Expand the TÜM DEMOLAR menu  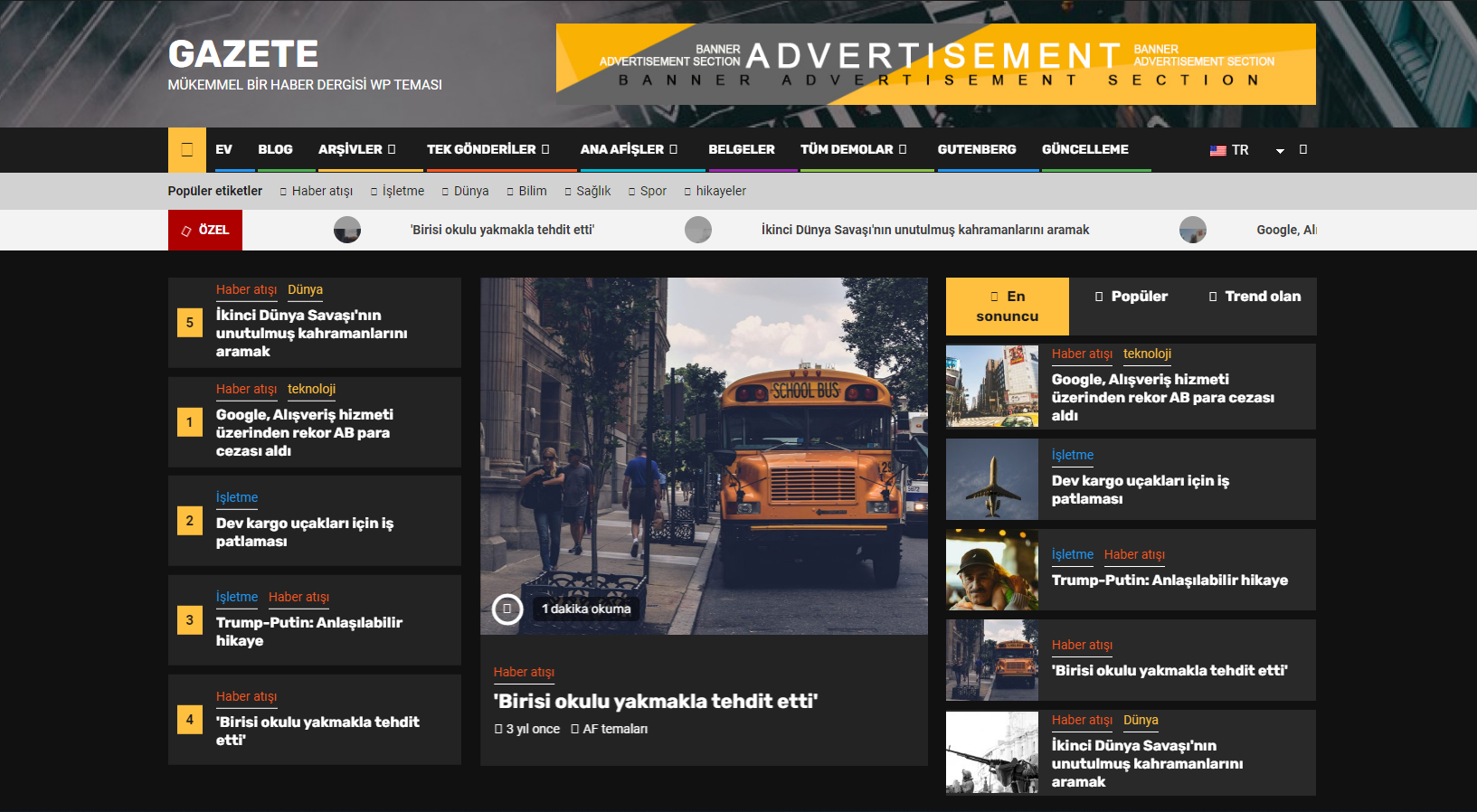pos(854,149)
